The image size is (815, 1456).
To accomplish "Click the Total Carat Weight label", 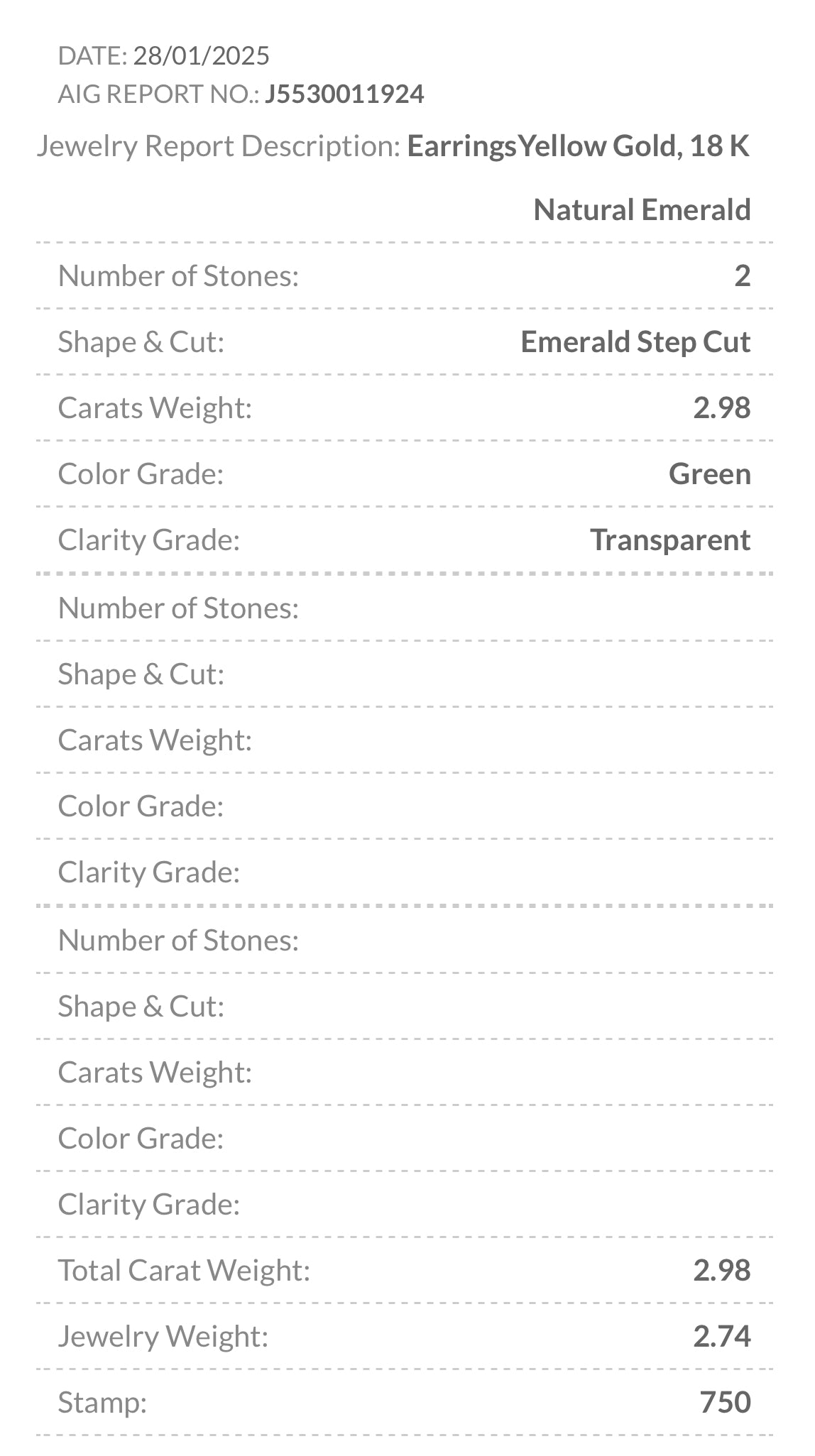I will point(184,1271).
